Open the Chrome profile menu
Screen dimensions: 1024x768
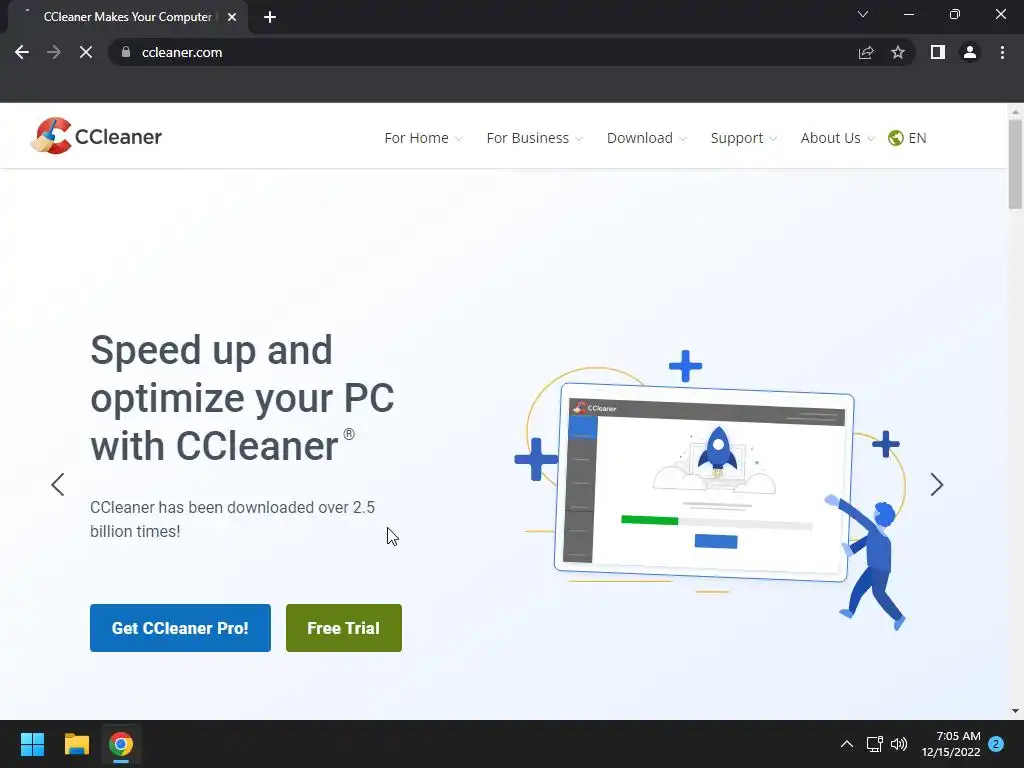click(970, 52)
